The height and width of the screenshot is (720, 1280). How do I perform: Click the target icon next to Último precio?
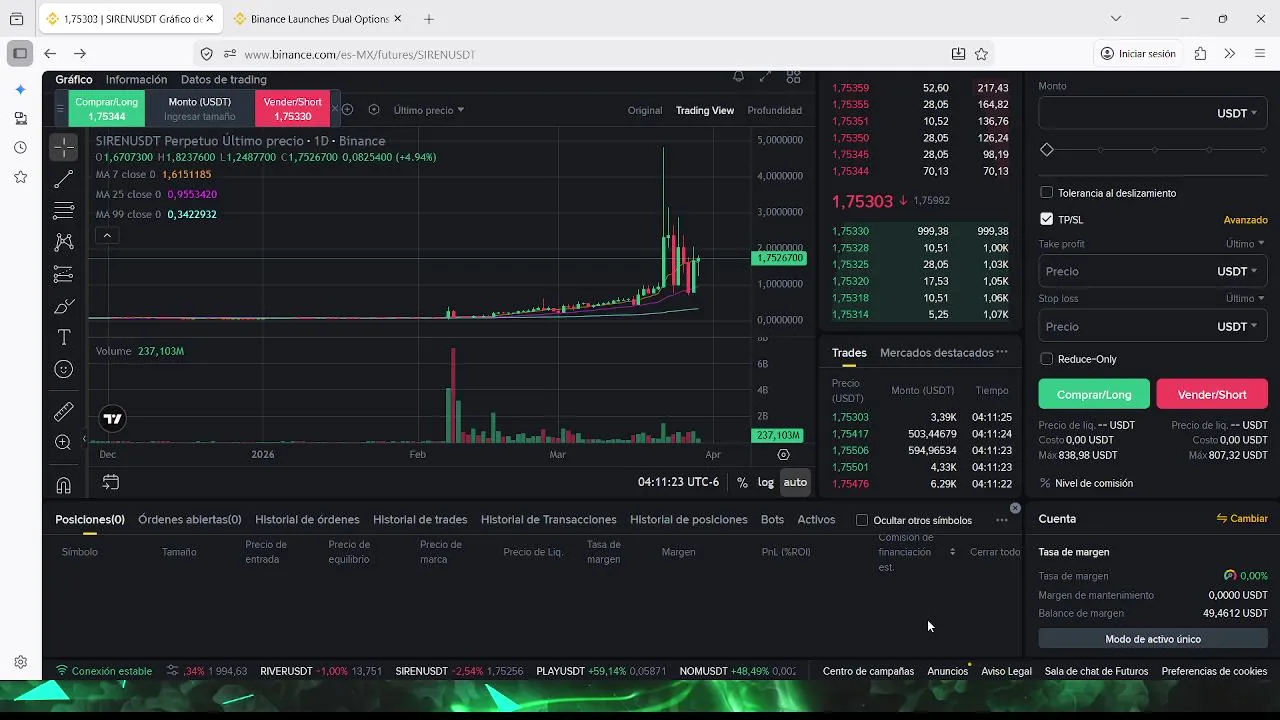pyautogui.click(x=374, y=110)
